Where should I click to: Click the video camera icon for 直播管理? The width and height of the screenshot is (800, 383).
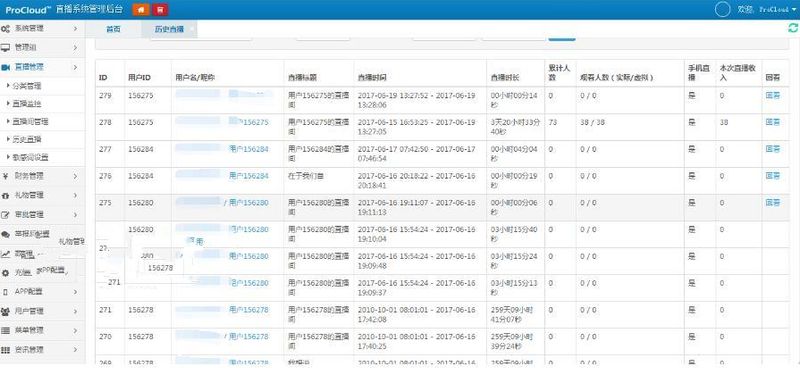5,67
